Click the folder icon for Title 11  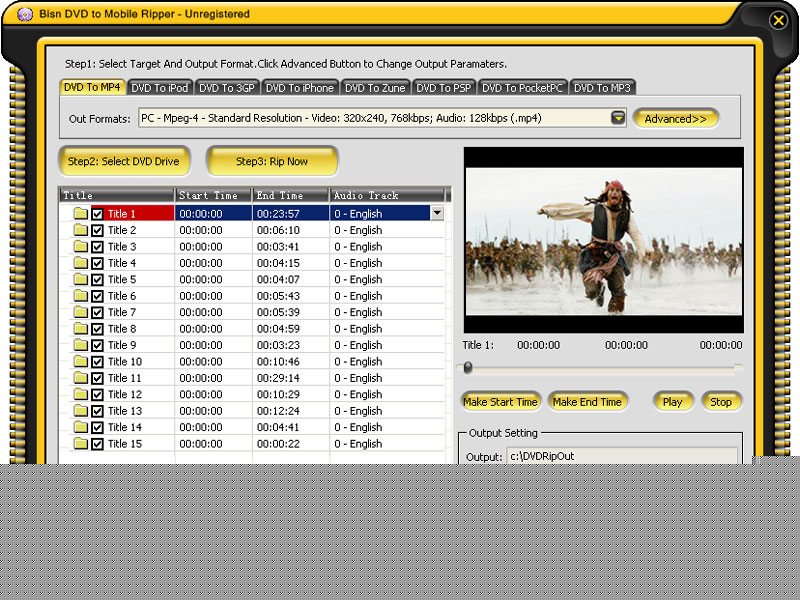(81, 378)
